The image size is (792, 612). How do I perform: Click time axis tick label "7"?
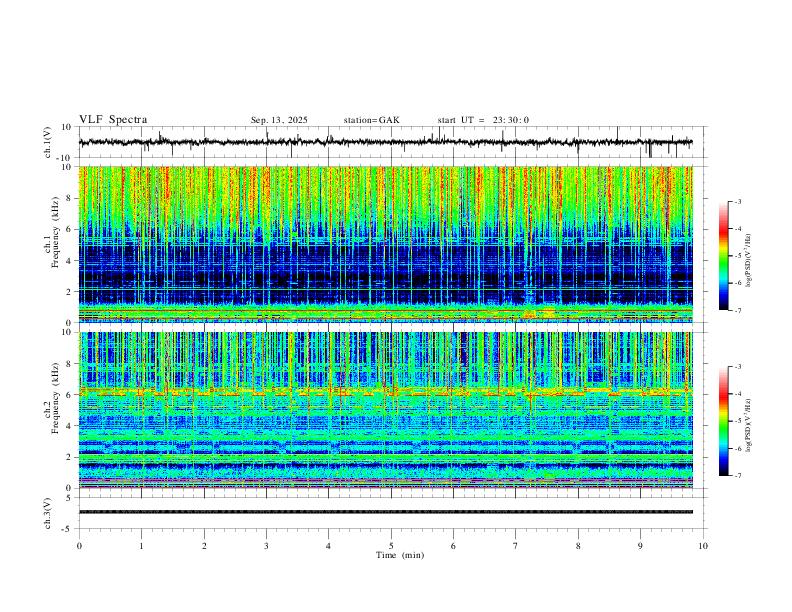point(516,546)
